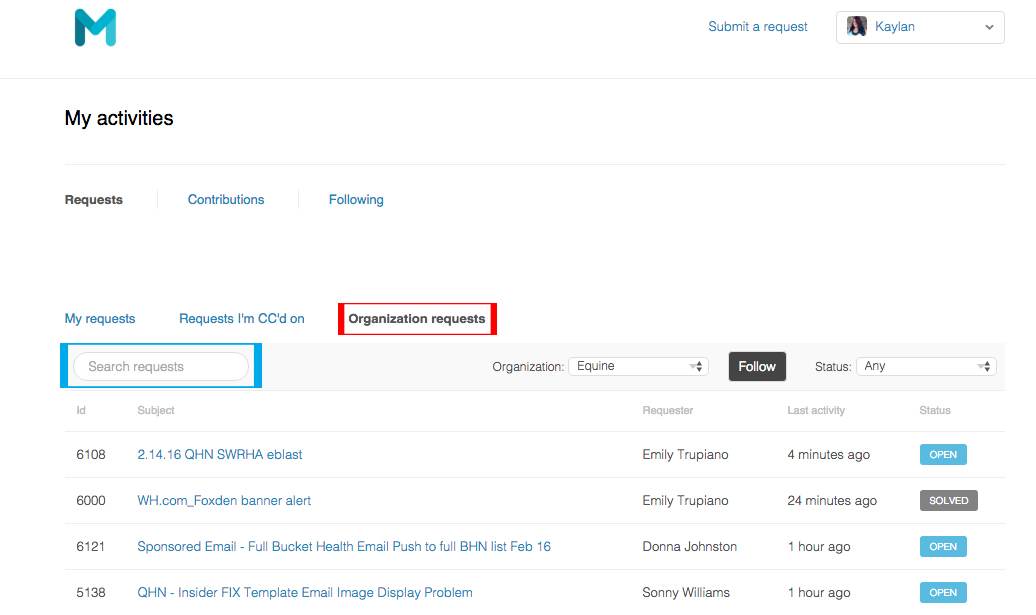The image size is (1036, 615).
Task: Select the Requests tab
Action: pyautogui.click(x=94, y=200)
